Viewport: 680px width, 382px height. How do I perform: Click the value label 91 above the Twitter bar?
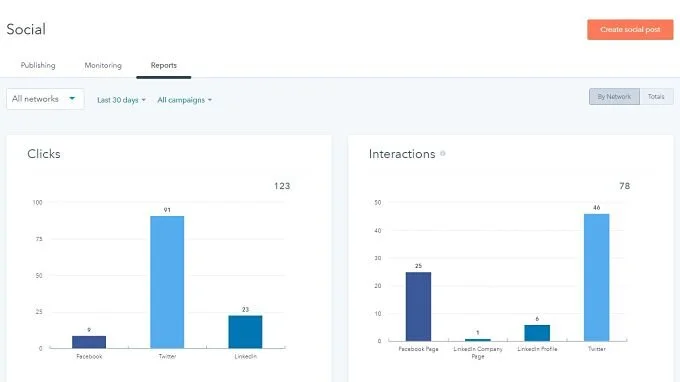167,210
